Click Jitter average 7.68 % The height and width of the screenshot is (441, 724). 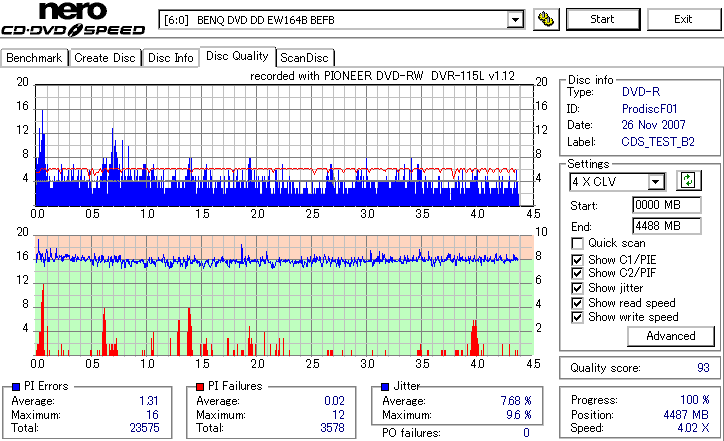(516, 401)
